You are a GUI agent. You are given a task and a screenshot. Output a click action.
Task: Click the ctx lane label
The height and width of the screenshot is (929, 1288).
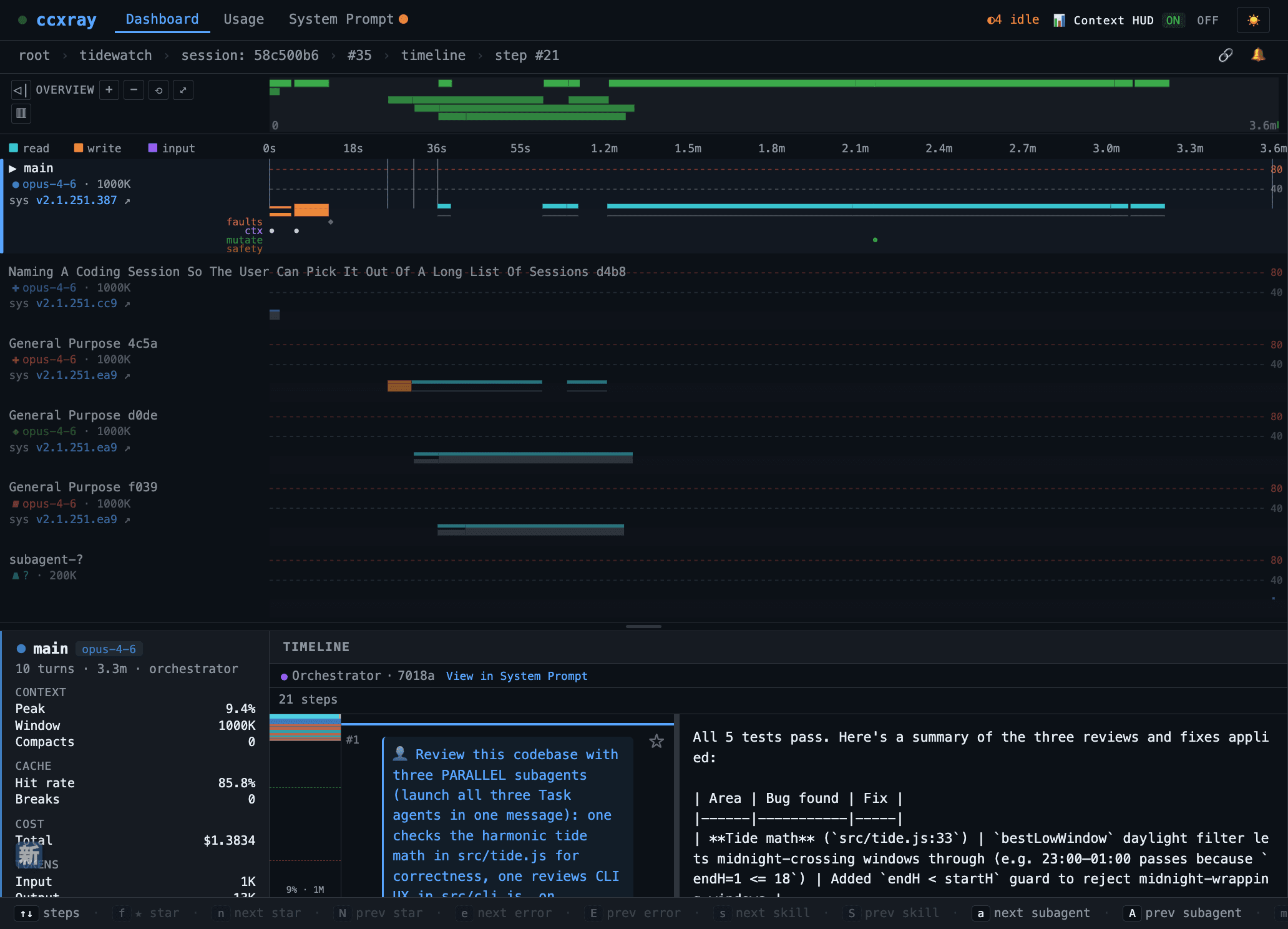[253, 231]
